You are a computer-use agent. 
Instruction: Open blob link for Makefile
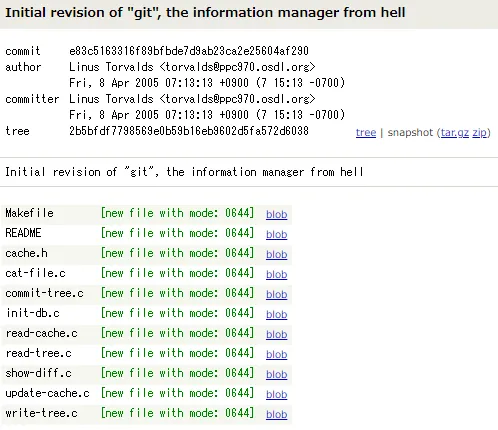point(276,214)
